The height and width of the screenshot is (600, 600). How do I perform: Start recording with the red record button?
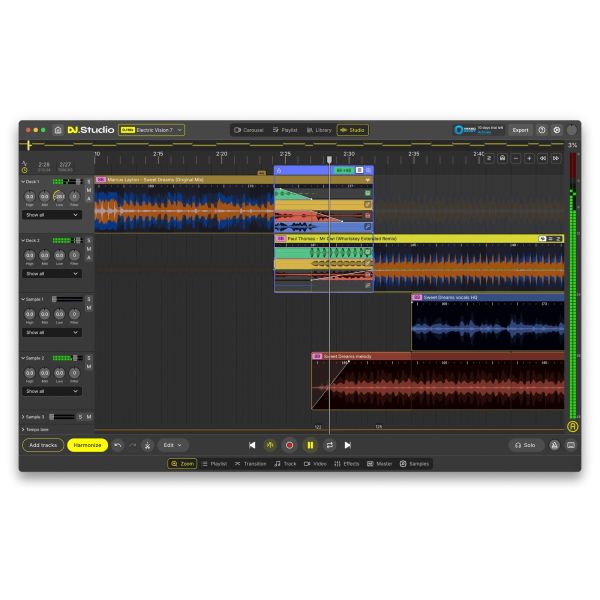tap(290, 445)
